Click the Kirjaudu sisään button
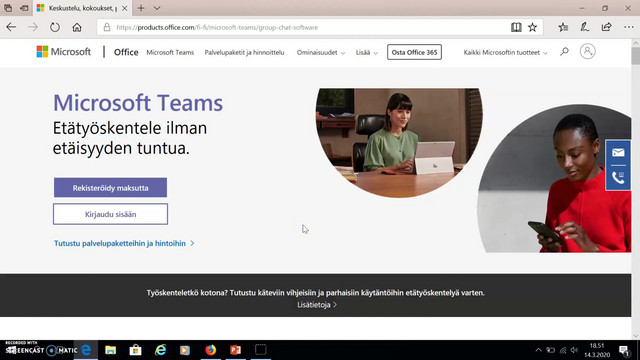Viewport: 640px width, 360px height. click(110, 214)
